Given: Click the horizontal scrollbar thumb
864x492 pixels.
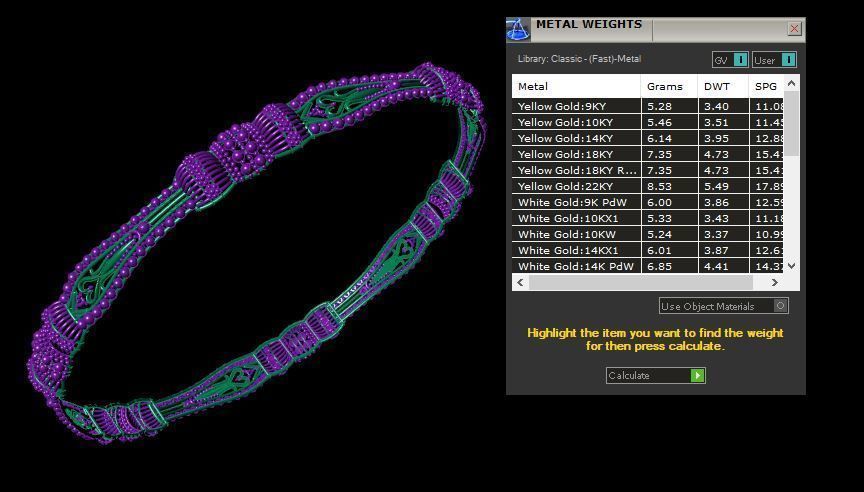Looking at the screenshot, I should [x=641, y=282].
